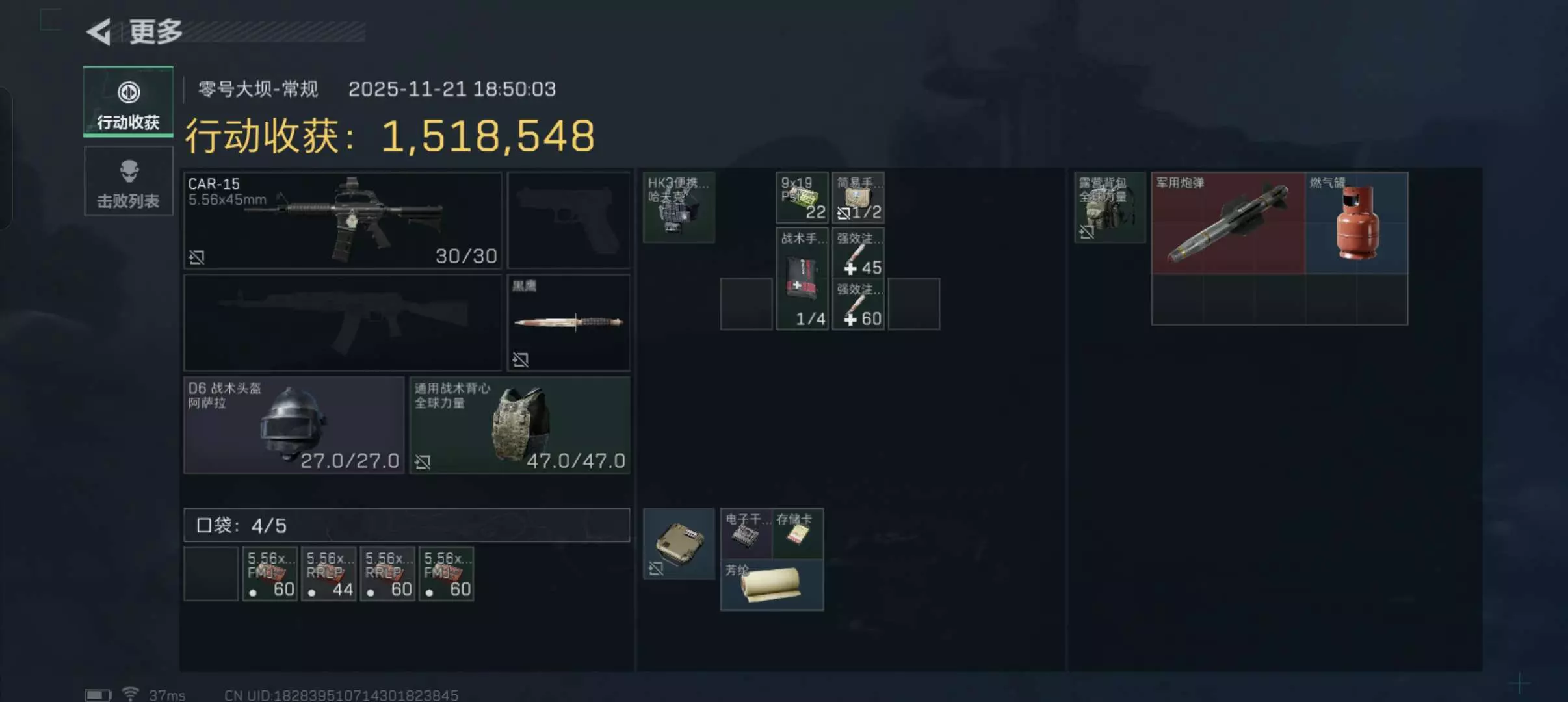Select the 9x19 ammo stack of 22
This screenshot has width=1568, height=702.
802,198
